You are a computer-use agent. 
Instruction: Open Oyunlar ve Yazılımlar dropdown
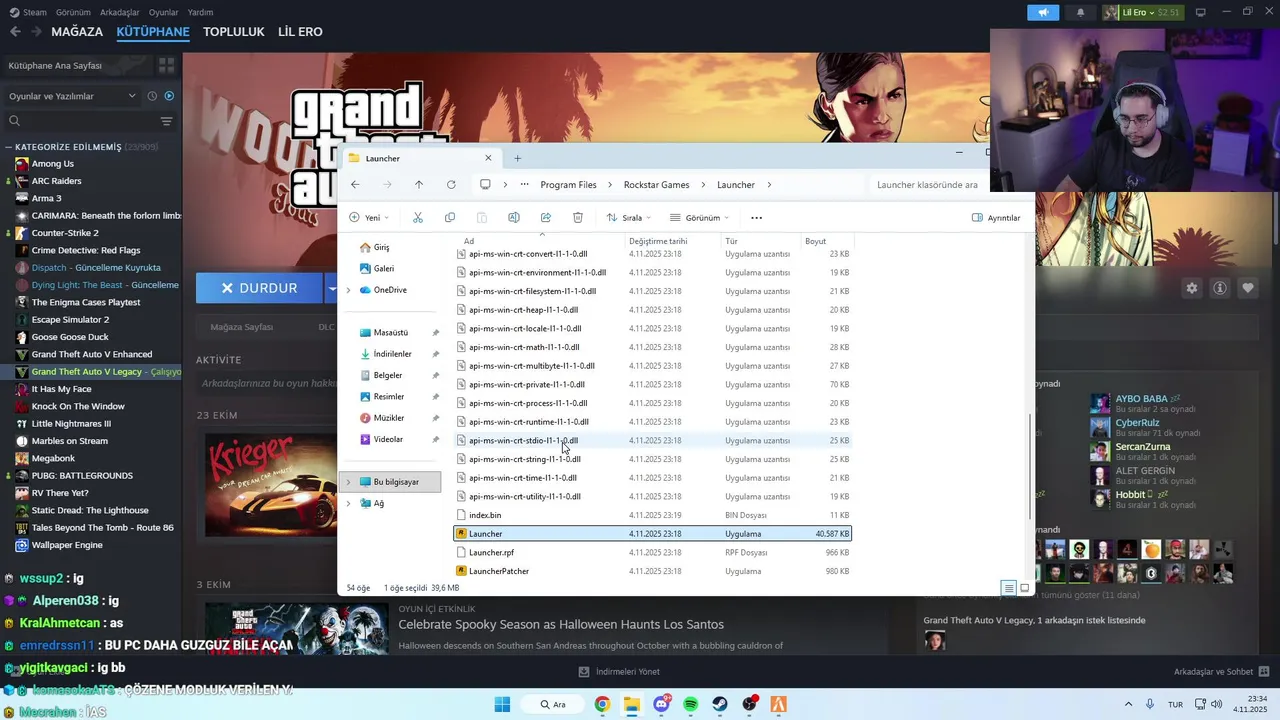pos(72,96)
